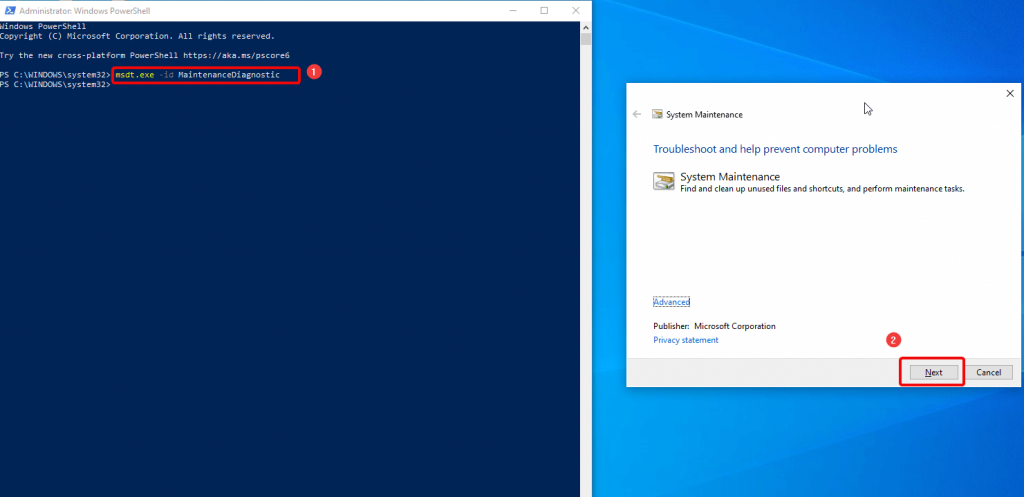
Task: Click the Microsoft Corporation copyright line
Action: [x=137, y=36]
